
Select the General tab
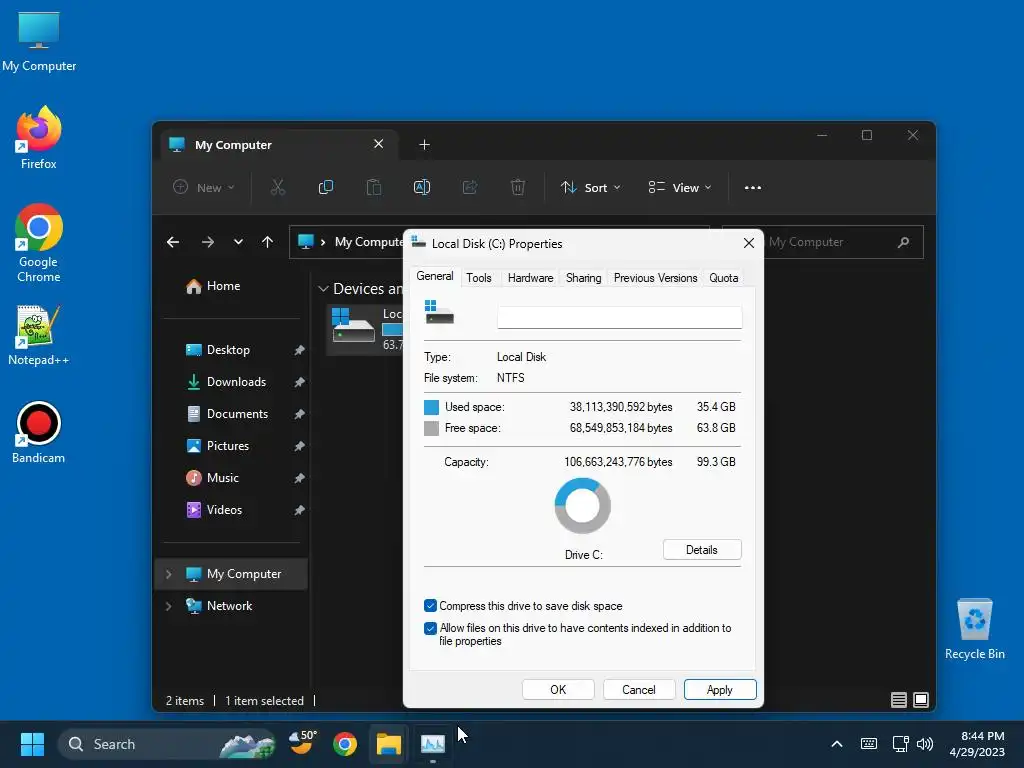click(x=435, y=276)
